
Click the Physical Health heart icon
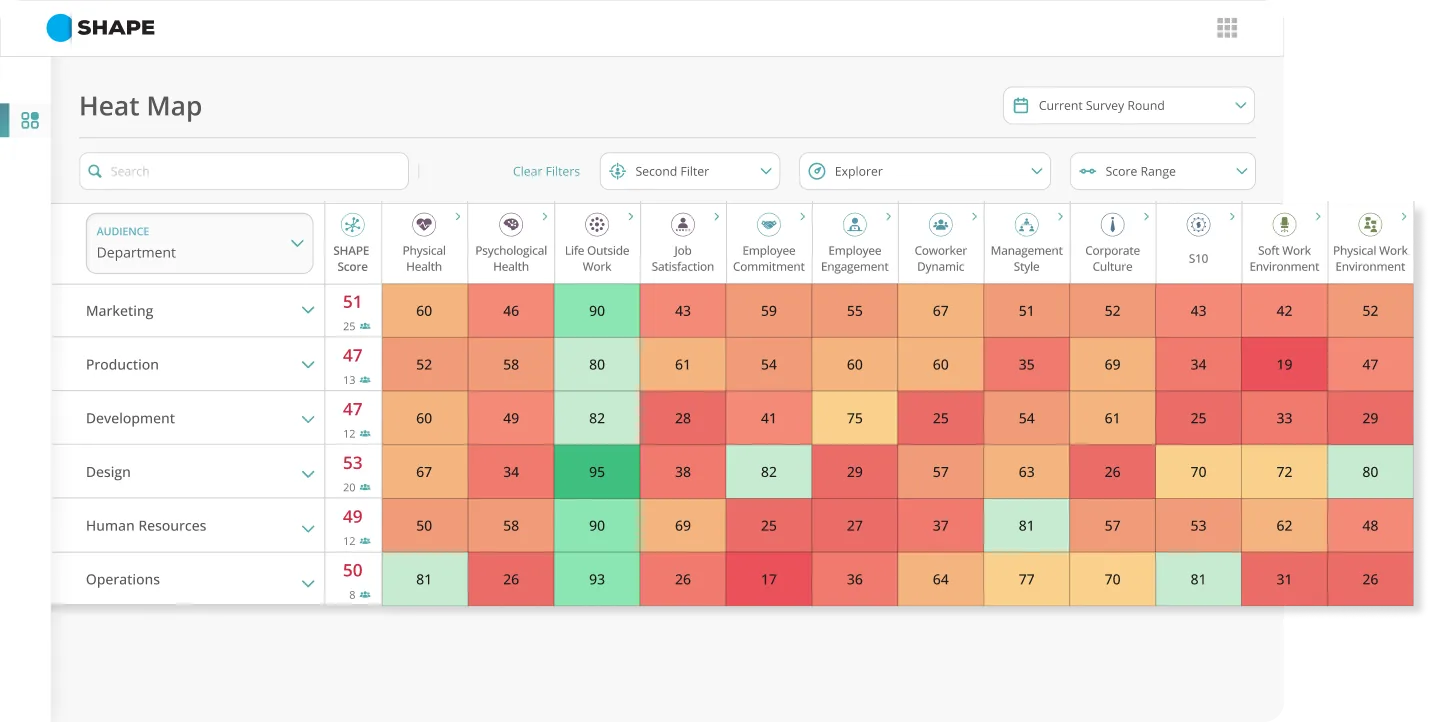coord(424,225)
